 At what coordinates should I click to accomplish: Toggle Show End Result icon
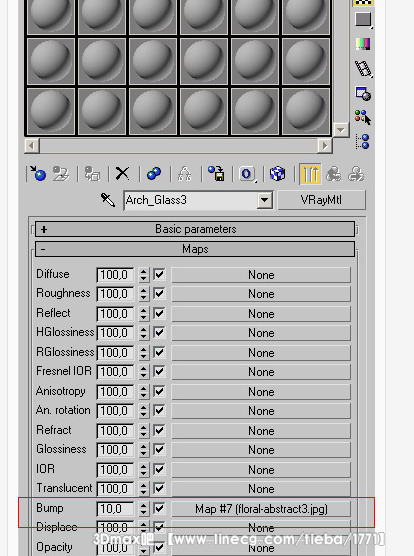[310, 174]
